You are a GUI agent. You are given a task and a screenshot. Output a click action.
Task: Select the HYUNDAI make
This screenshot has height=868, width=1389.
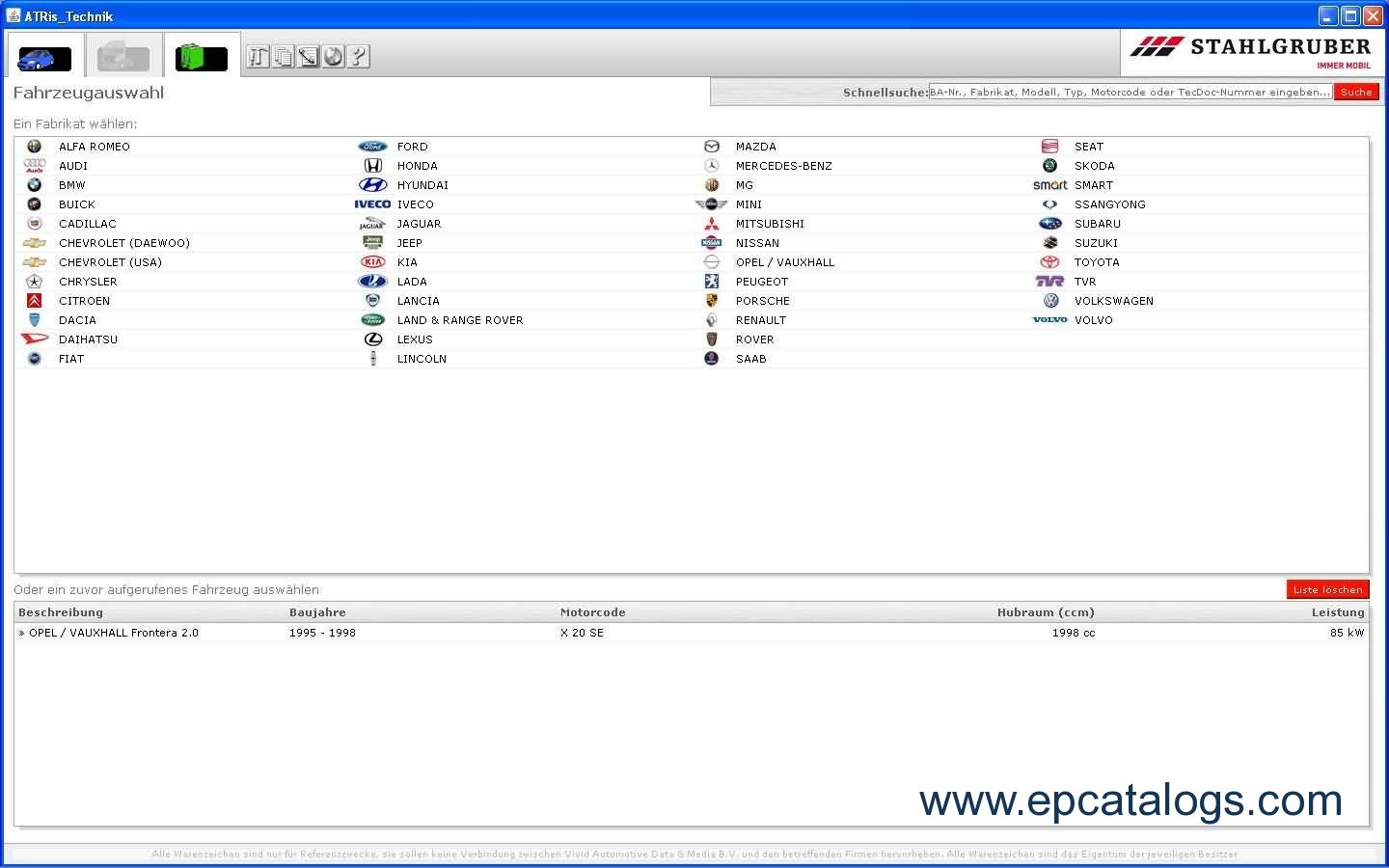click(x=422, y=185)
